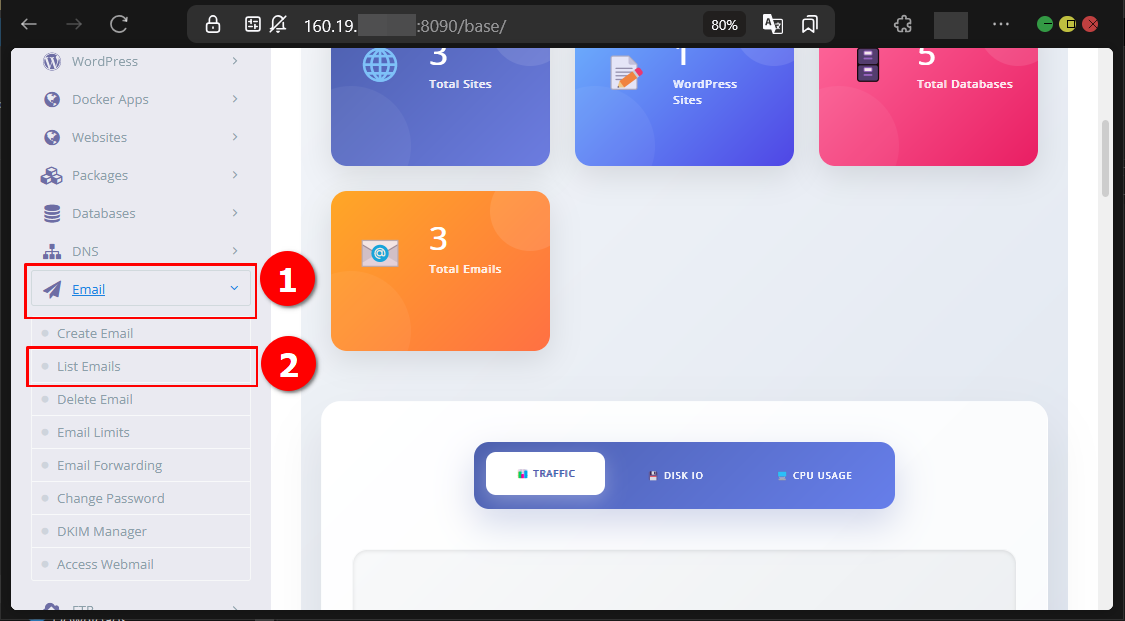Click the browser forward arrow
1125x621 pixels.
coord(74,24)
